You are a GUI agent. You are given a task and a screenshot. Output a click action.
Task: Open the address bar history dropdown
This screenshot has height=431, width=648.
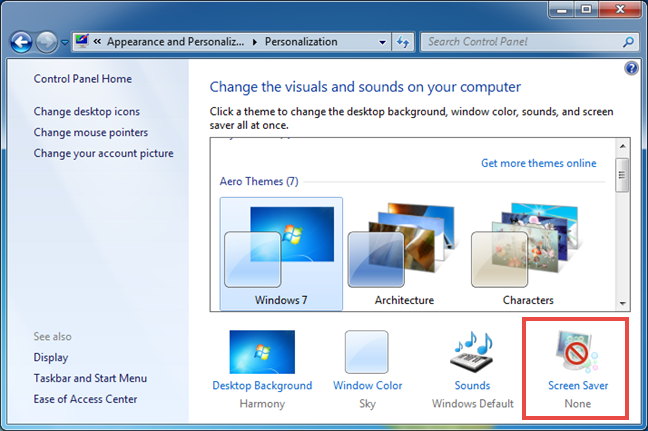(382, 42)
